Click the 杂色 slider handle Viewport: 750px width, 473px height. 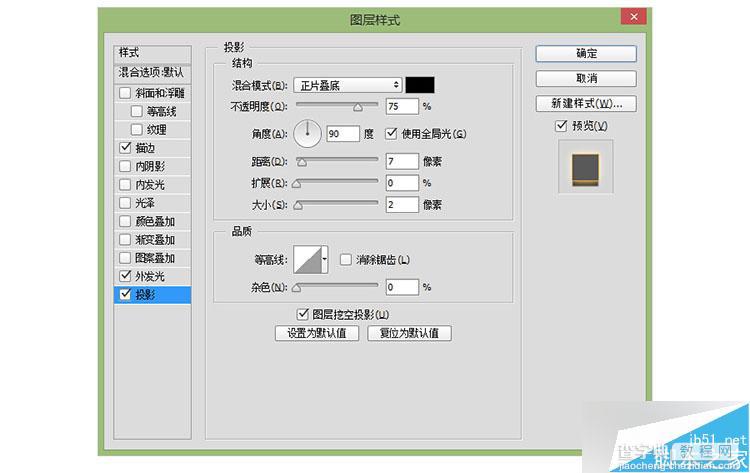297,288
